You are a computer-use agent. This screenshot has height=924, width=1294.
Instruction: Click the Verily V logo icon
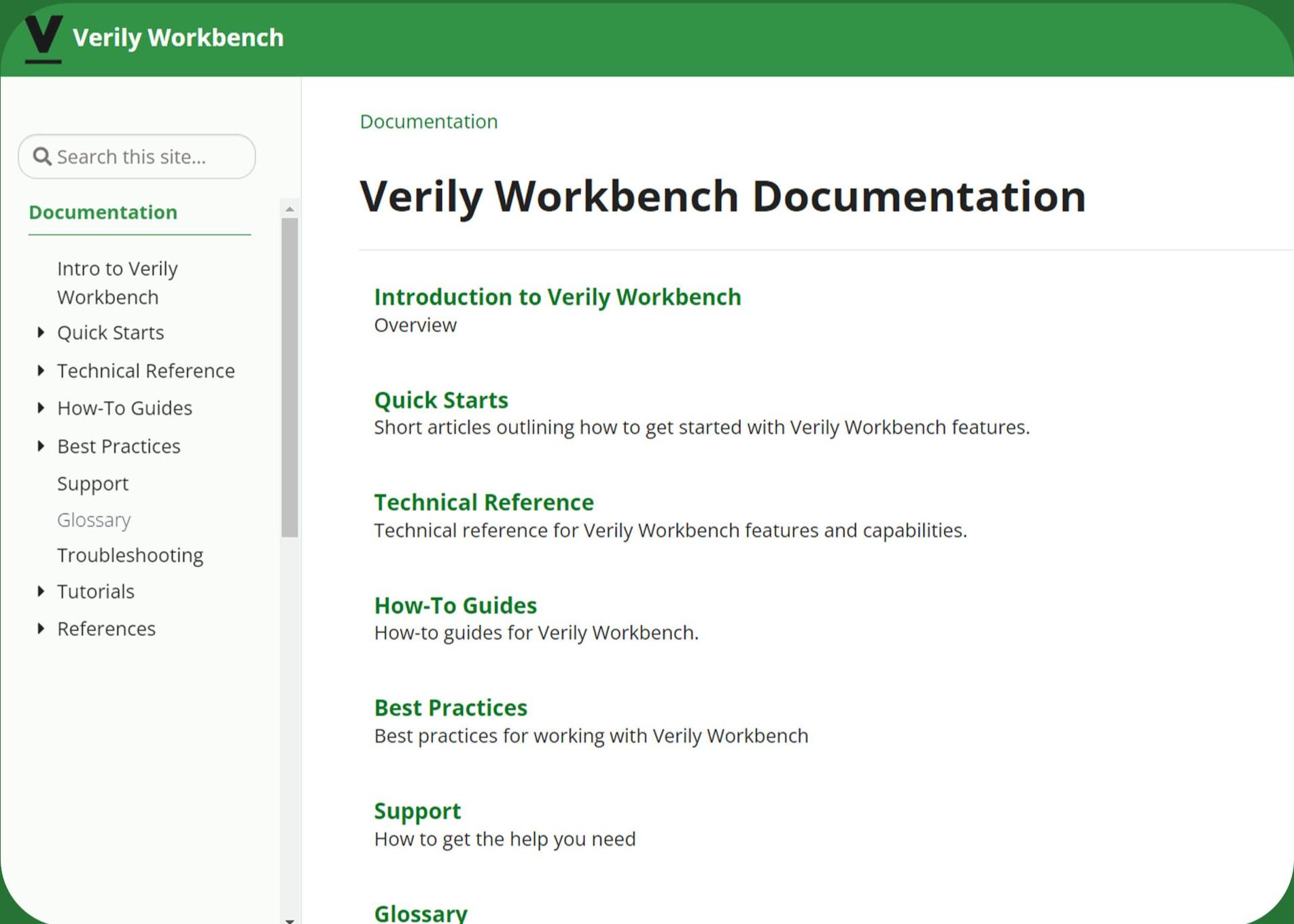click(43, 39)
